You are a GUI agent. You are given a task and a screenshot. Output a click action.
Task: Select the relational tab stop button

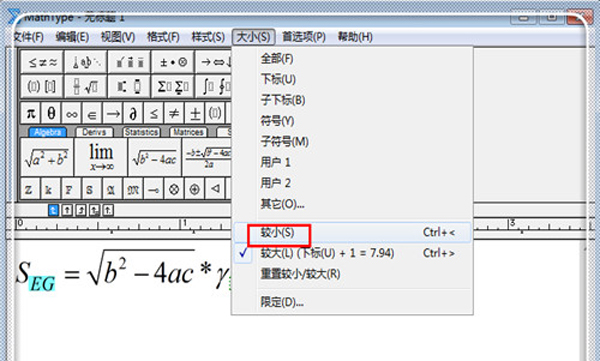[95, 210]
